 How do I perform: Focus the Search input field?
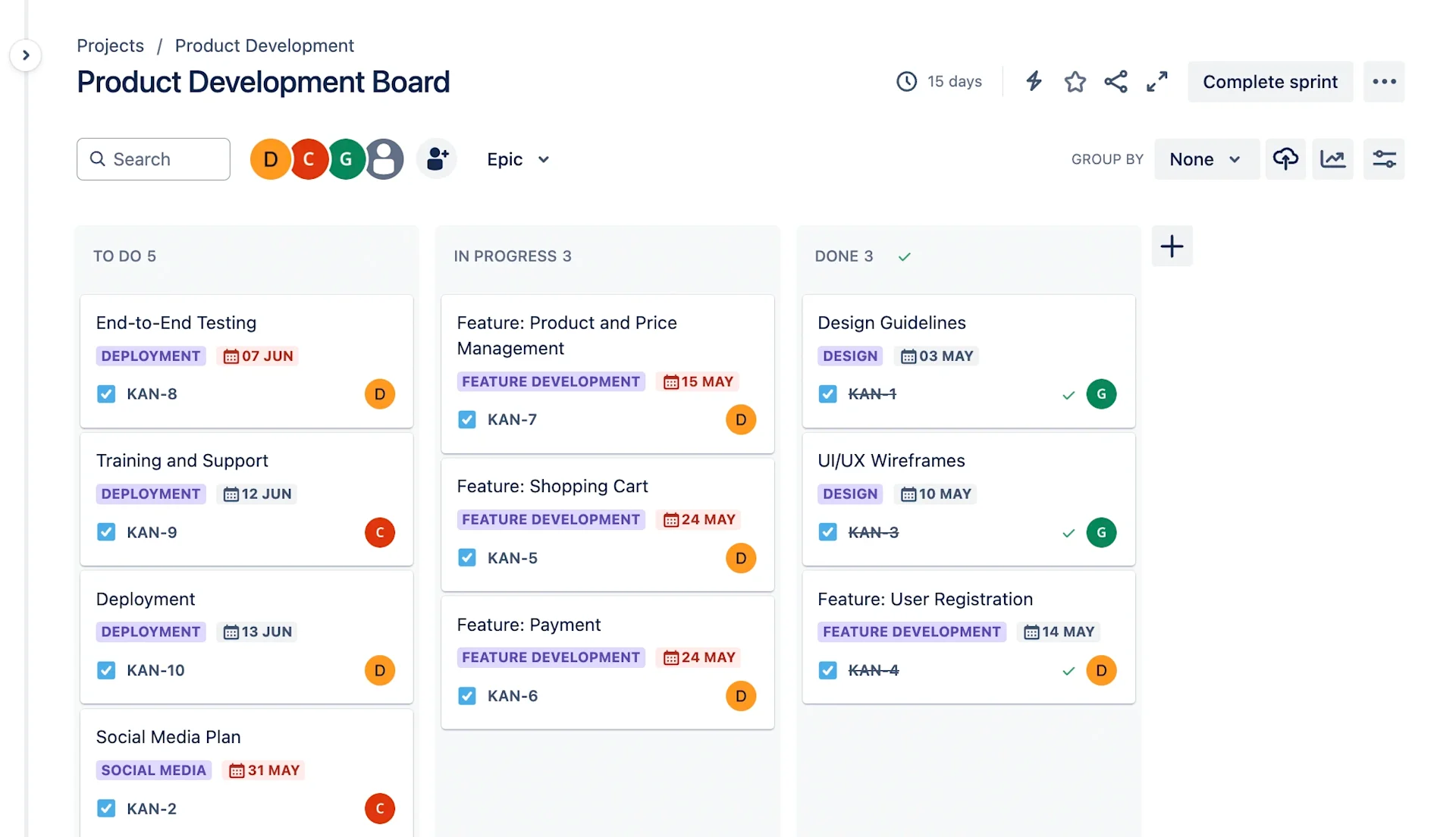pos(153,159)
